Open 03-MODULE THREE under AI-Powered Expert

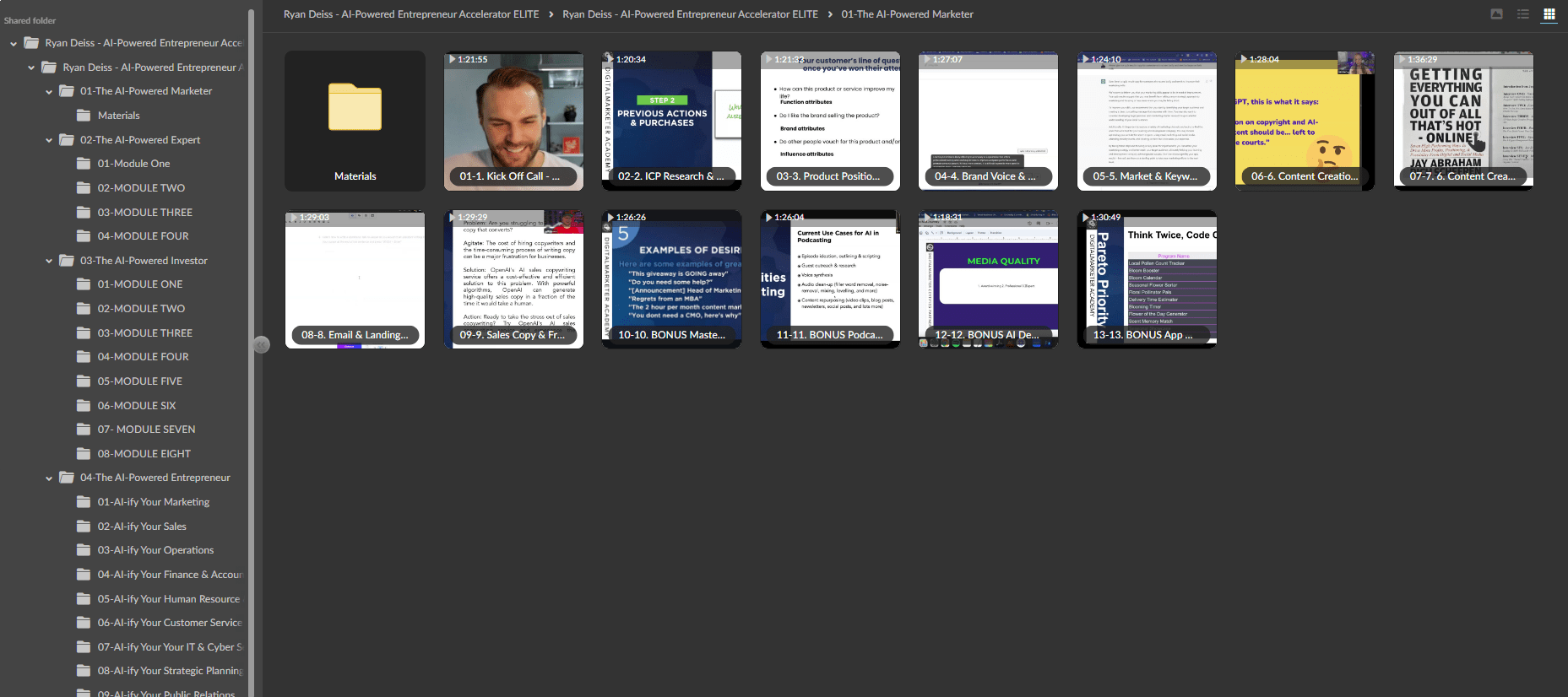click(x=144, y=213)
